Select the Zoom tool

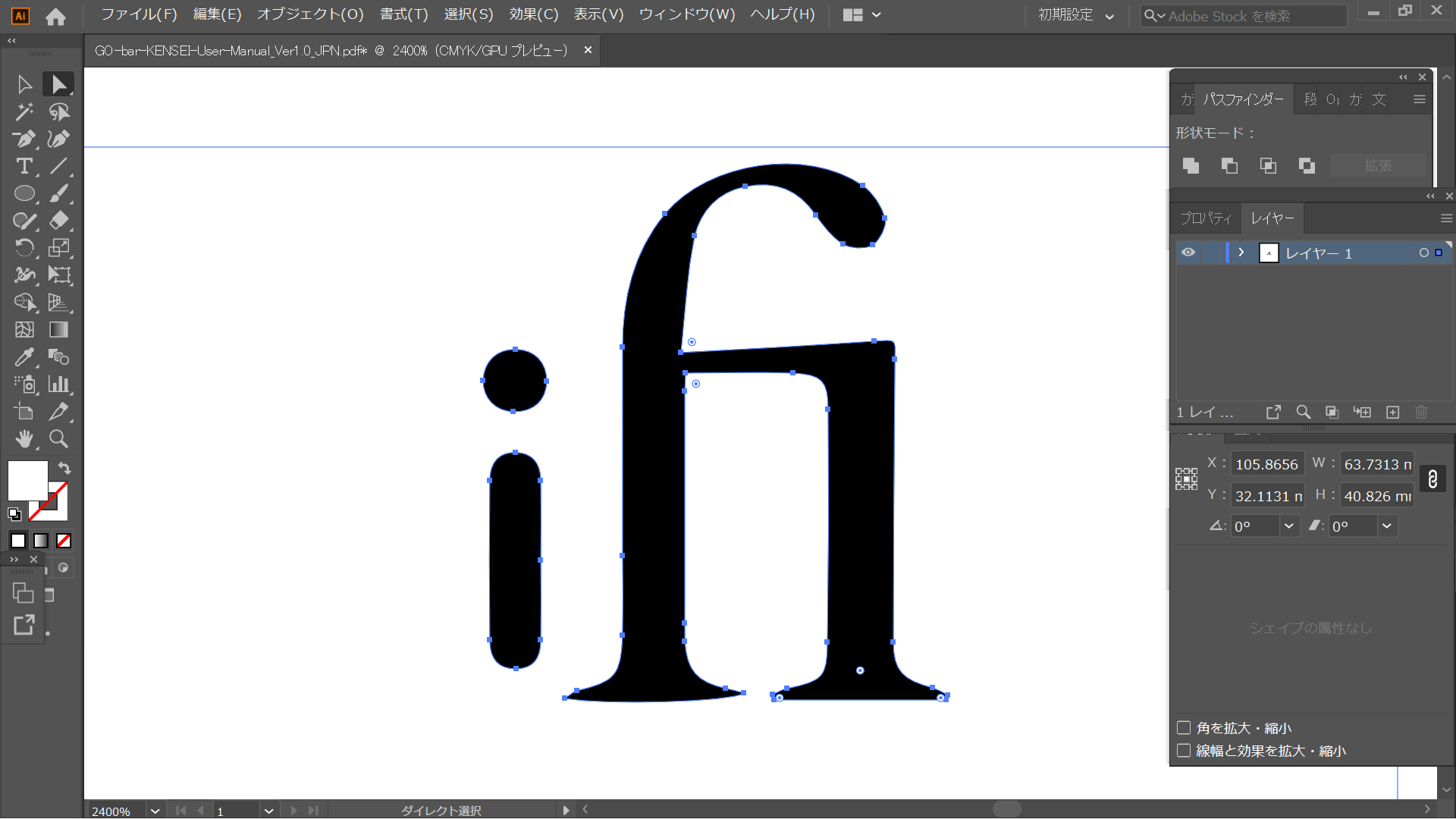click(59, 439)
